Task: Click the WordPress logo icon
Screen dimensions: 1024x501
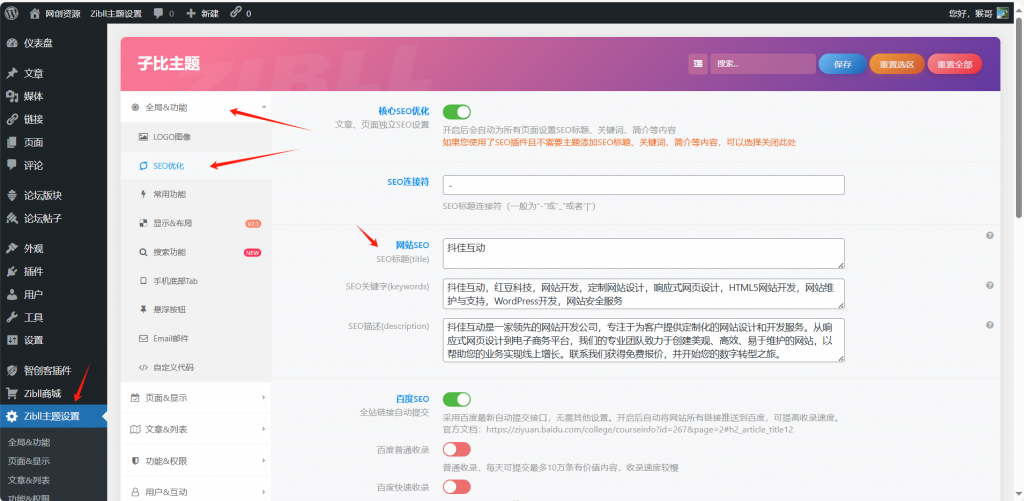Action: pos(11,12)
